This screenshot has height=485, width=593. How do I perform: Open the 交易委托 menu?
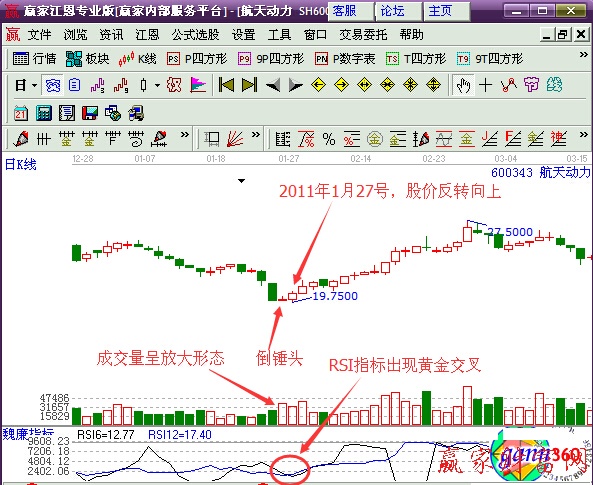[363, 35]
